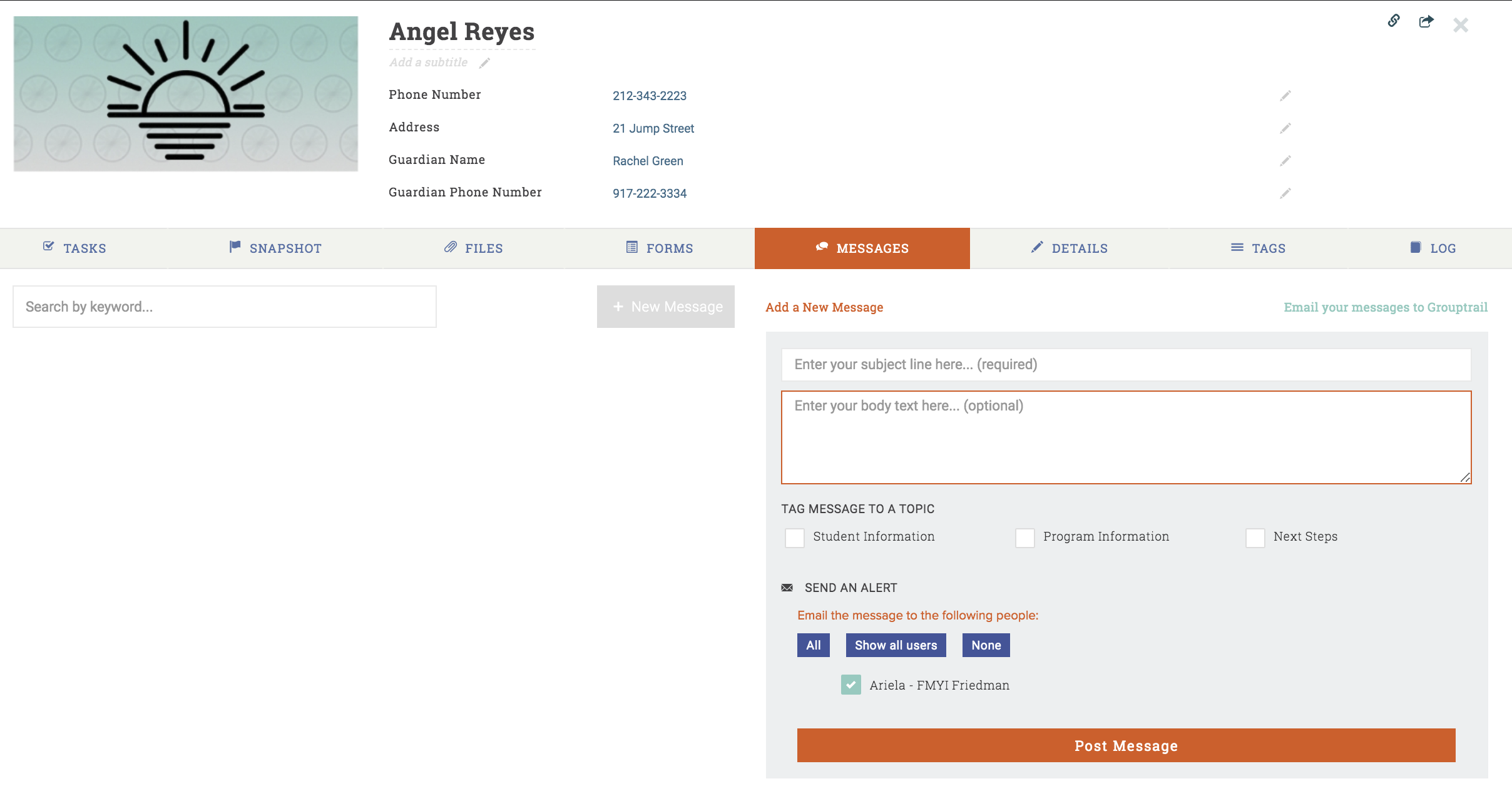The width and height of the screenshot is (1512, 801).
Task: Tick the Program Information checkbox
Action: 1024,538
